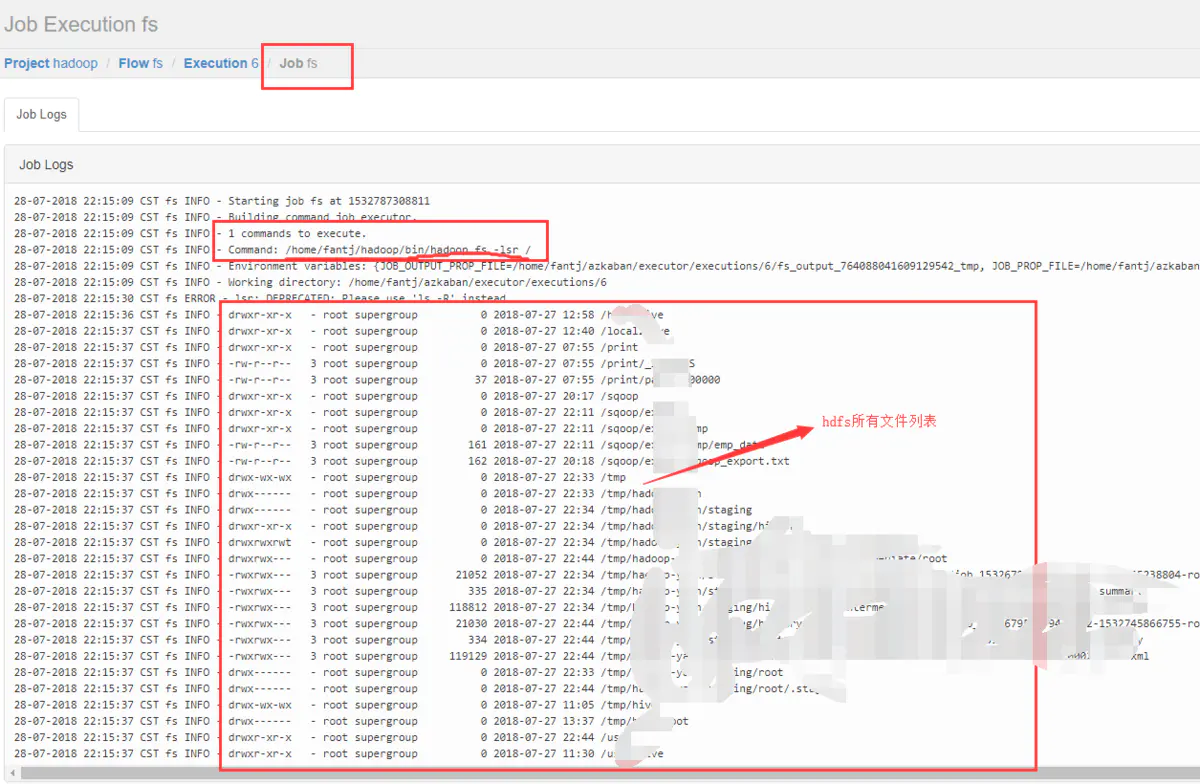Click the Job Logs panel heading

46,164
